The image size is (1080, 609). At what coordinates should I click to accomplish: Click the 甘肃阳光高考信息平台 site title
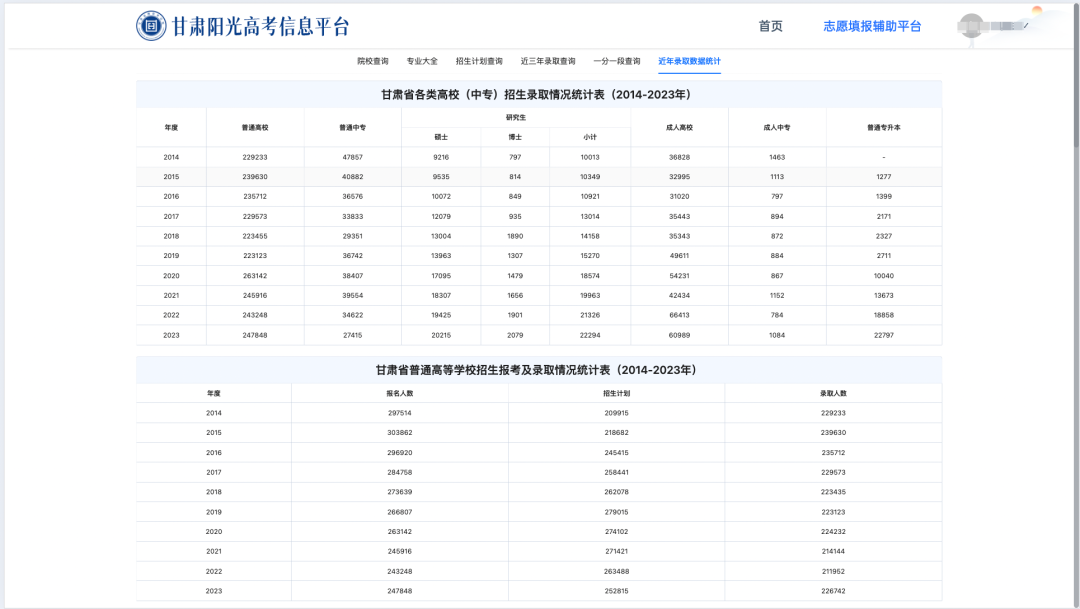[x=261, y=26]
